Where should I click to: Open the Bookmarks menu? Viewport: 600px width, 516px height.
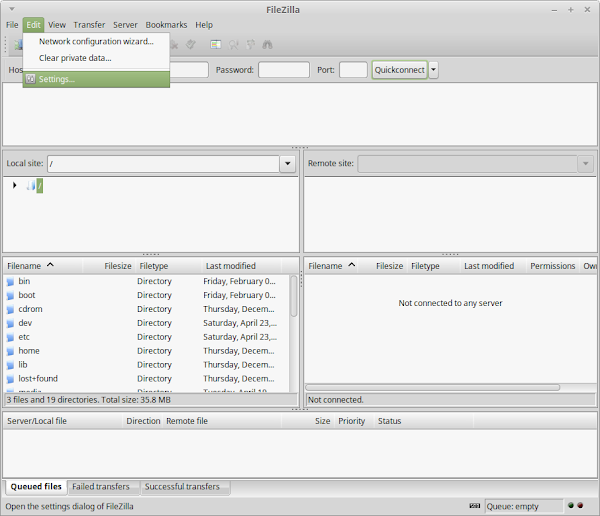click(x=166, y=25)
